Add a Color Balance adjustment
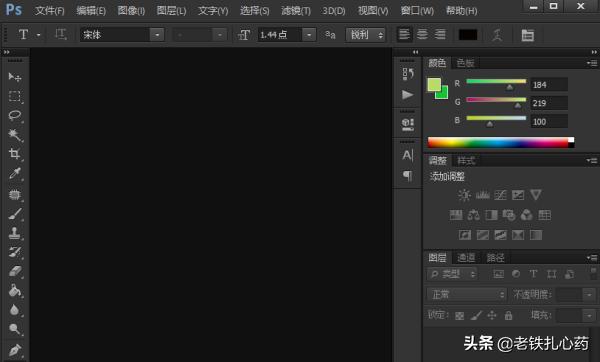600x362 pixels. coord(474,215)
